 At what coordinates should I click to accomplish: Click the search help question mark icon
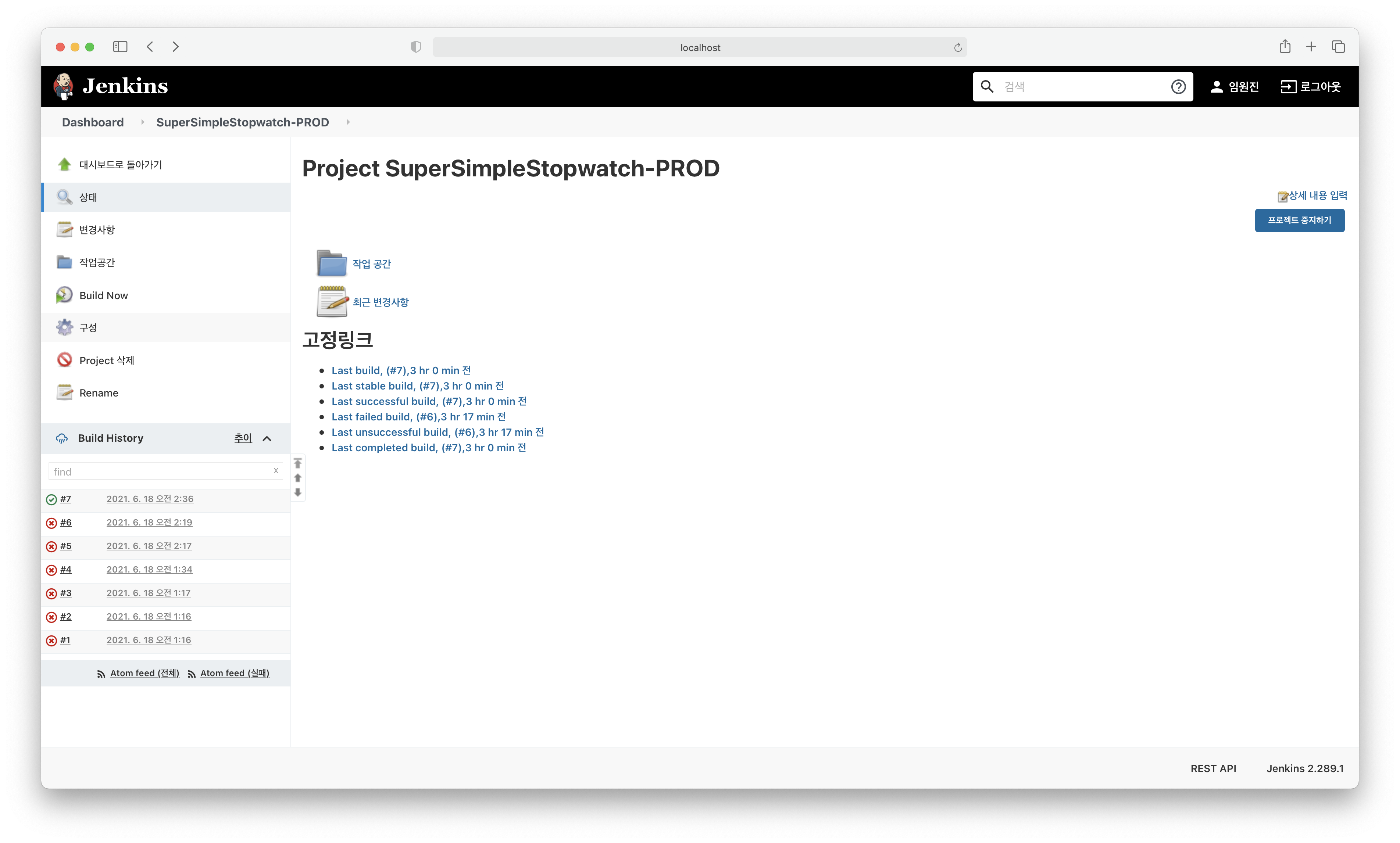point(1178,86)
